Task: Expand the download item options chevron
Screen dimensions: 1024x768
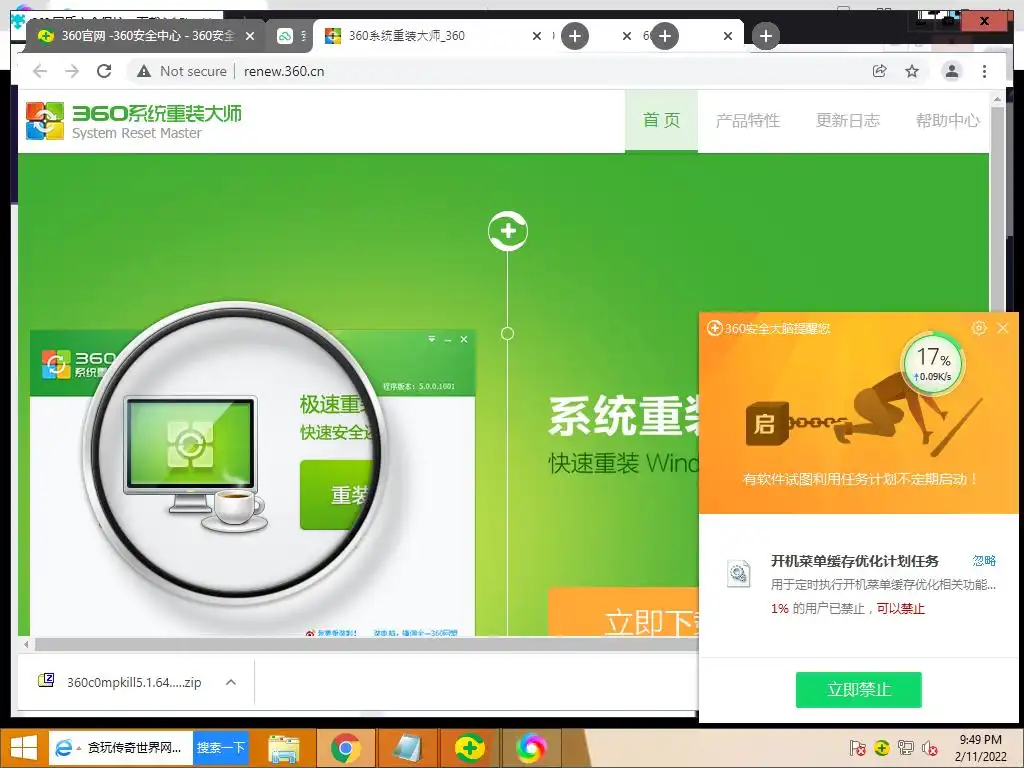Action: pos(231,682)
